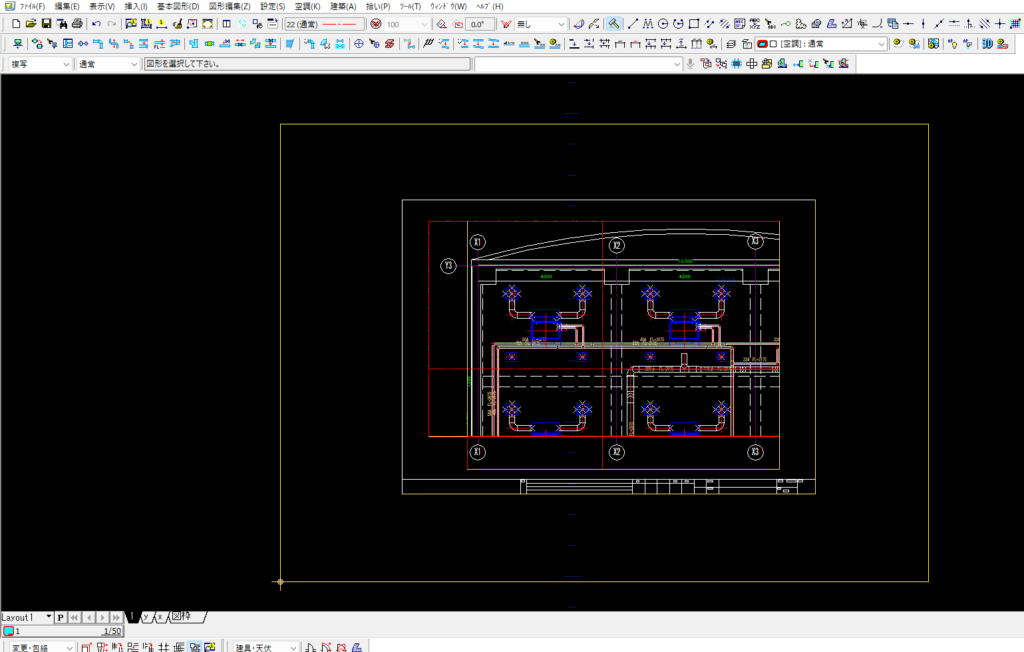Select the circle drawing tool

click(x=663, y=23)
